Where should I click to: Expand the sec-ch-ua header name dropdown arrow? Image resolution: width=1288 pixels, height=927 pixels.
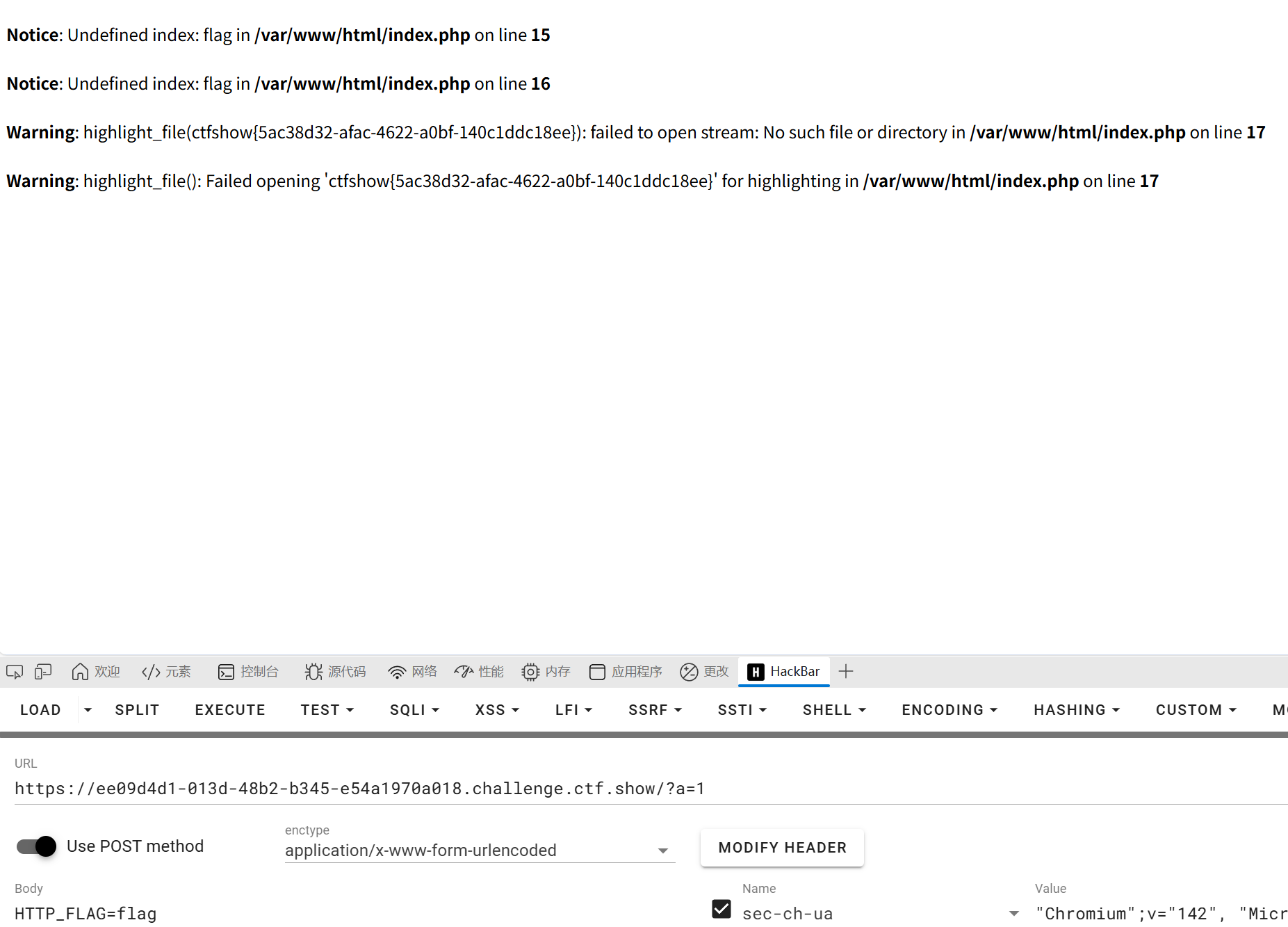1014,914
